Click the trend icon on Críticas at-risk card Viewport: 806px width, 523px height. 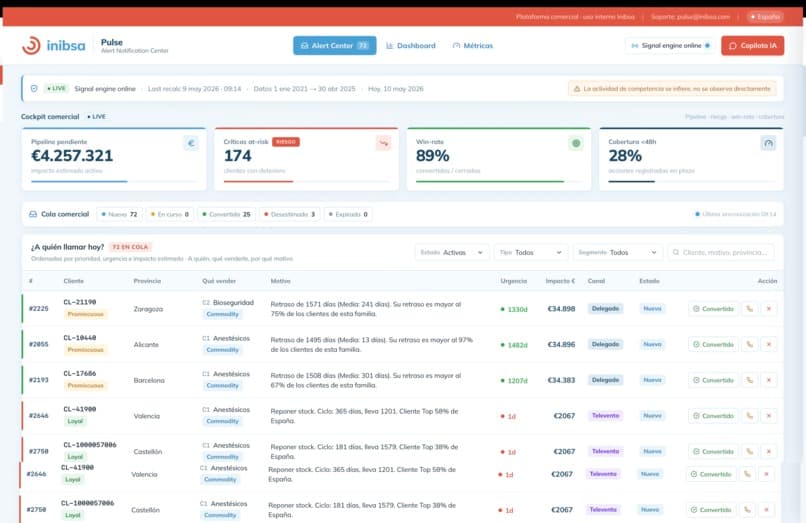383,143
